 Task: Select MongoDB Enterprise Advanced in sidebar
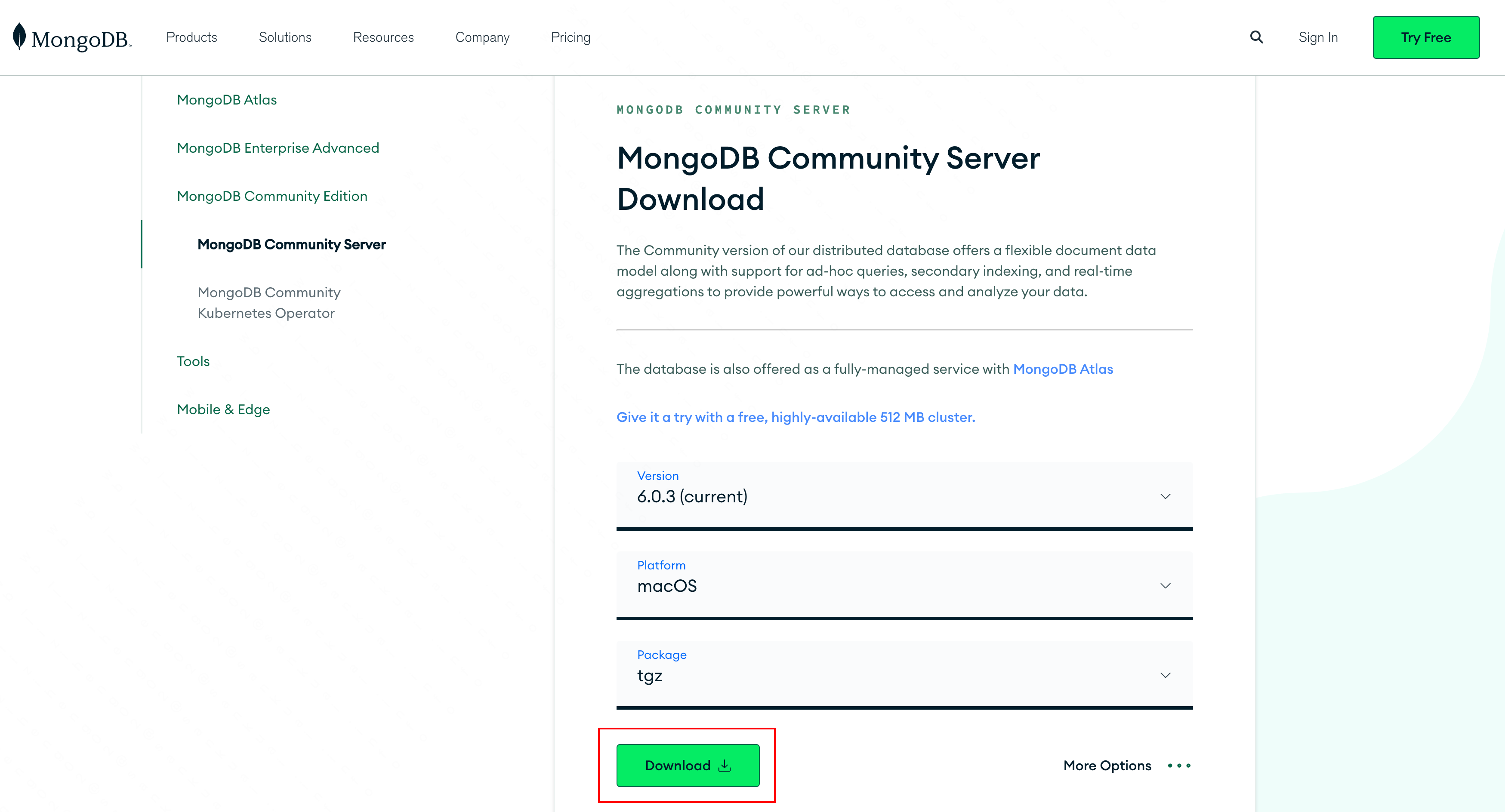coord(278,148)
